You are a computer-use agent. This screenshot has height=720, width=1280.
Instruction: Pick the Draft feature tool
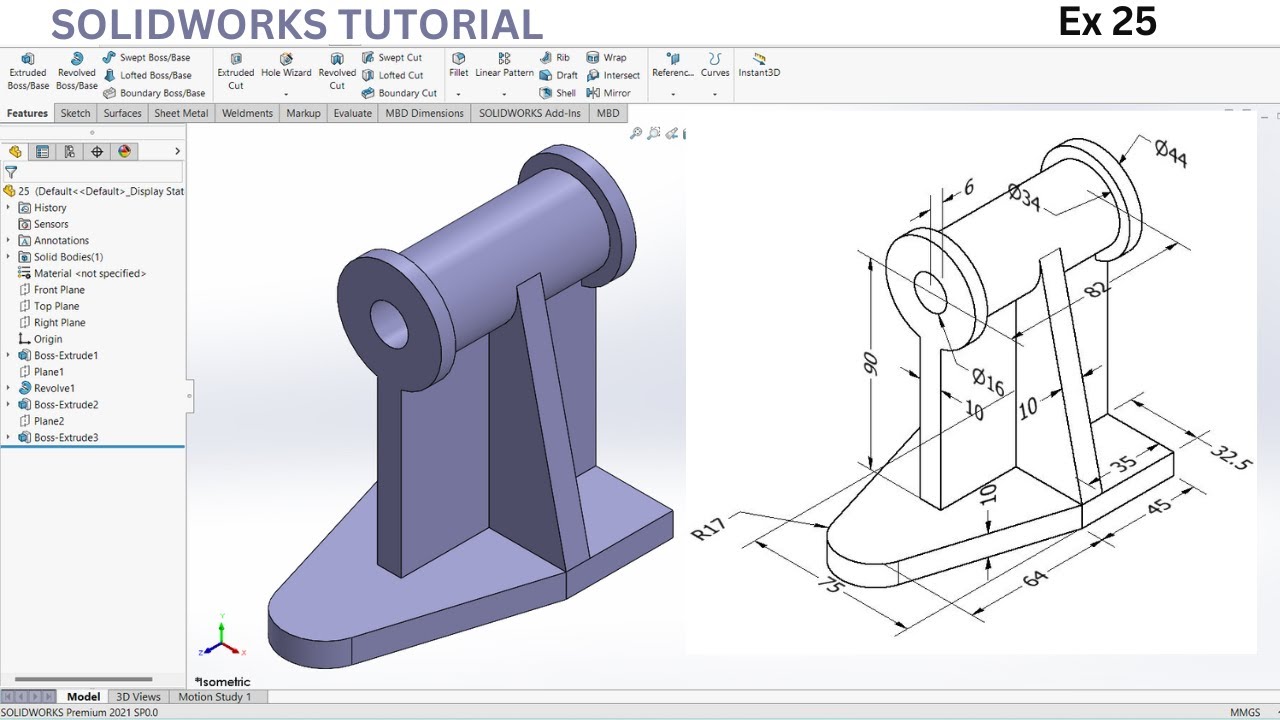558,75
